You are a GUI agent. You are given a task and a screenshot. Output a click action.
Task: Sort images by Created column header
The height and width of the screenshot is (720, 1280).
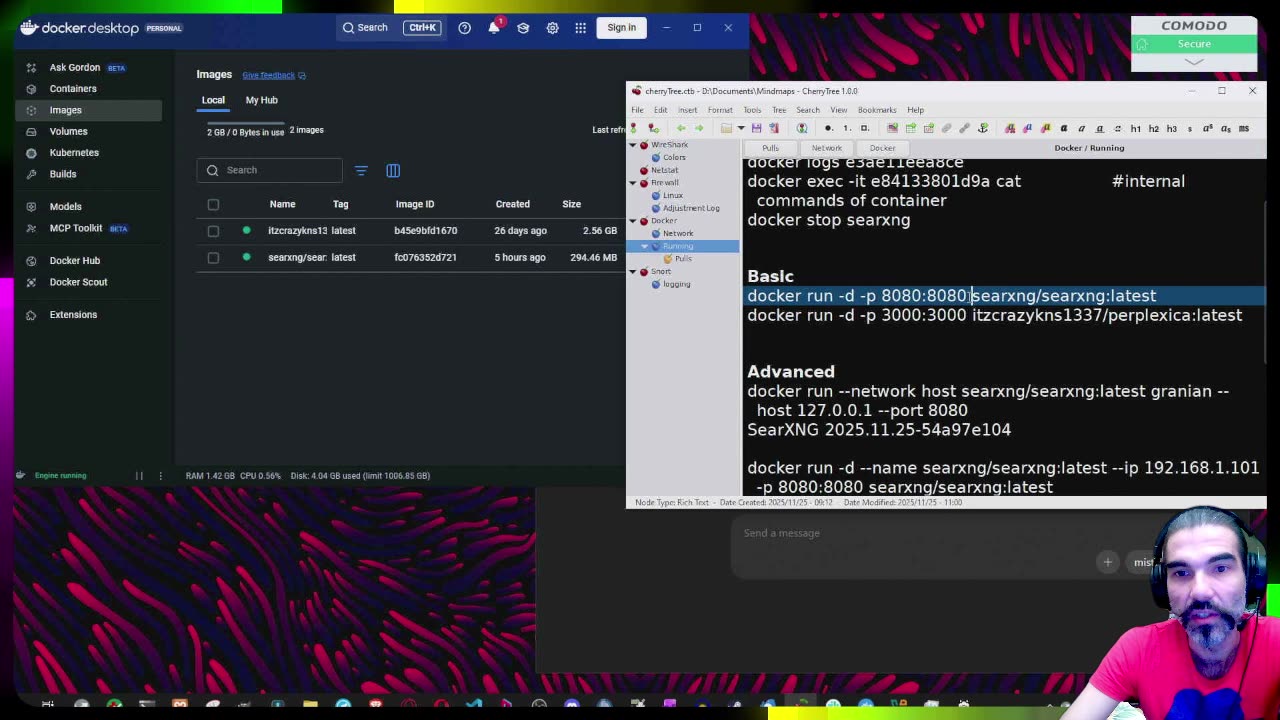[x=512, y=204]
